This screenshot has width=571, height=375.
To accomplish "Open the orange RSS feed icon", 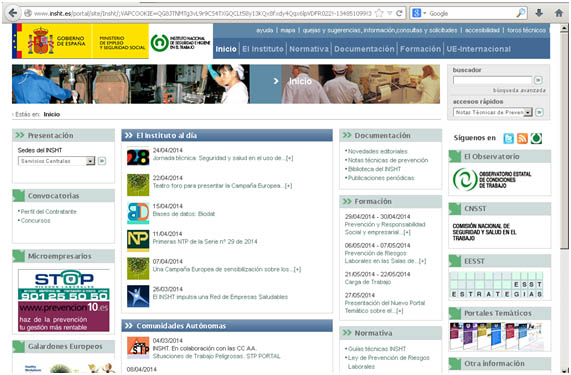I will pyautogui.click(x=522, y=138).
